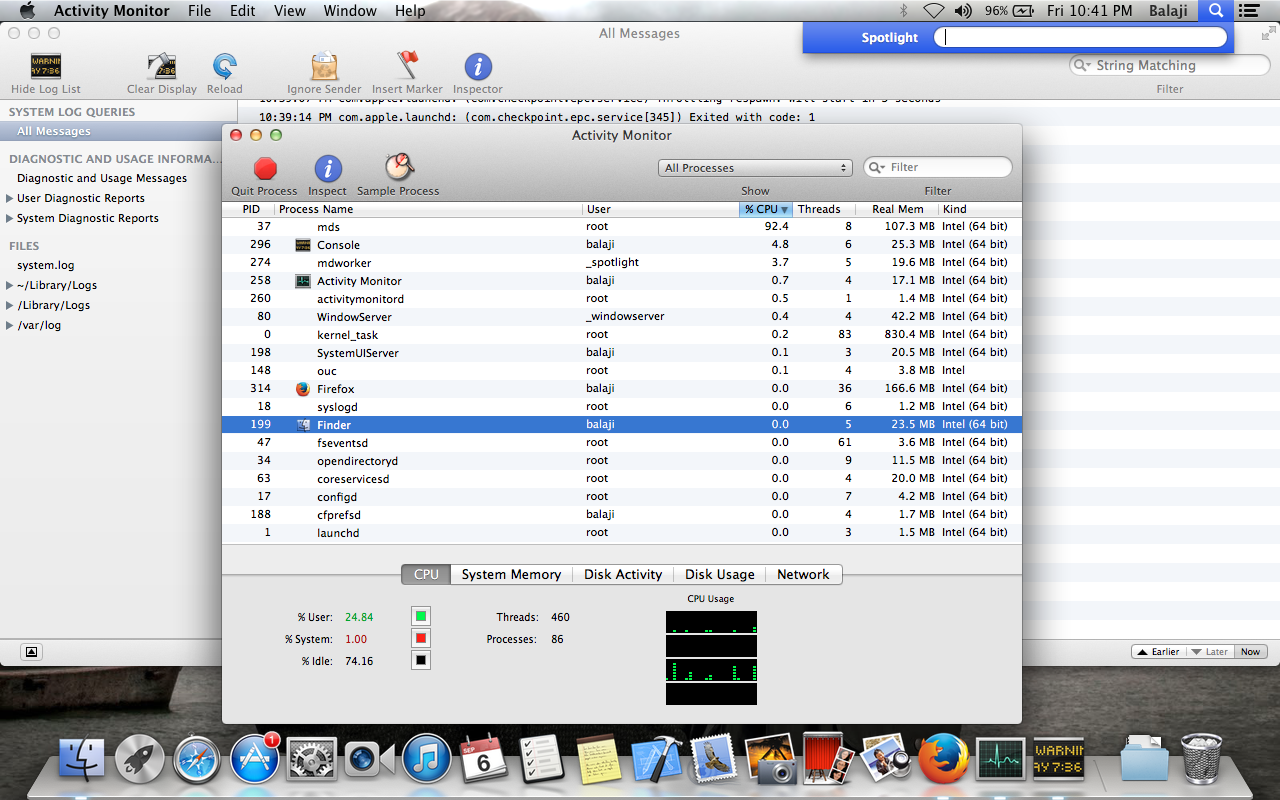Click the Earlier button in Console
Screen dimensions: 1280x800
coord(1158,651)
